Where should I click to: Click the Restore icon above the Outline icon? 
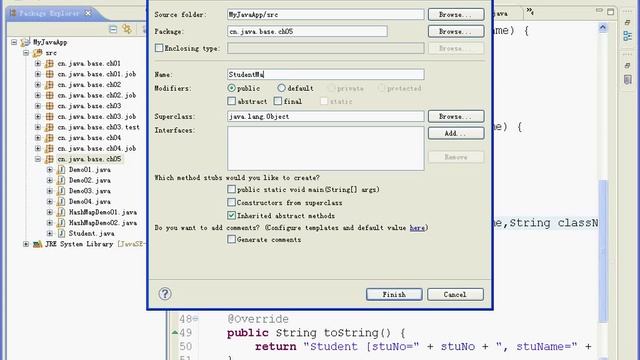pos(628,22)
